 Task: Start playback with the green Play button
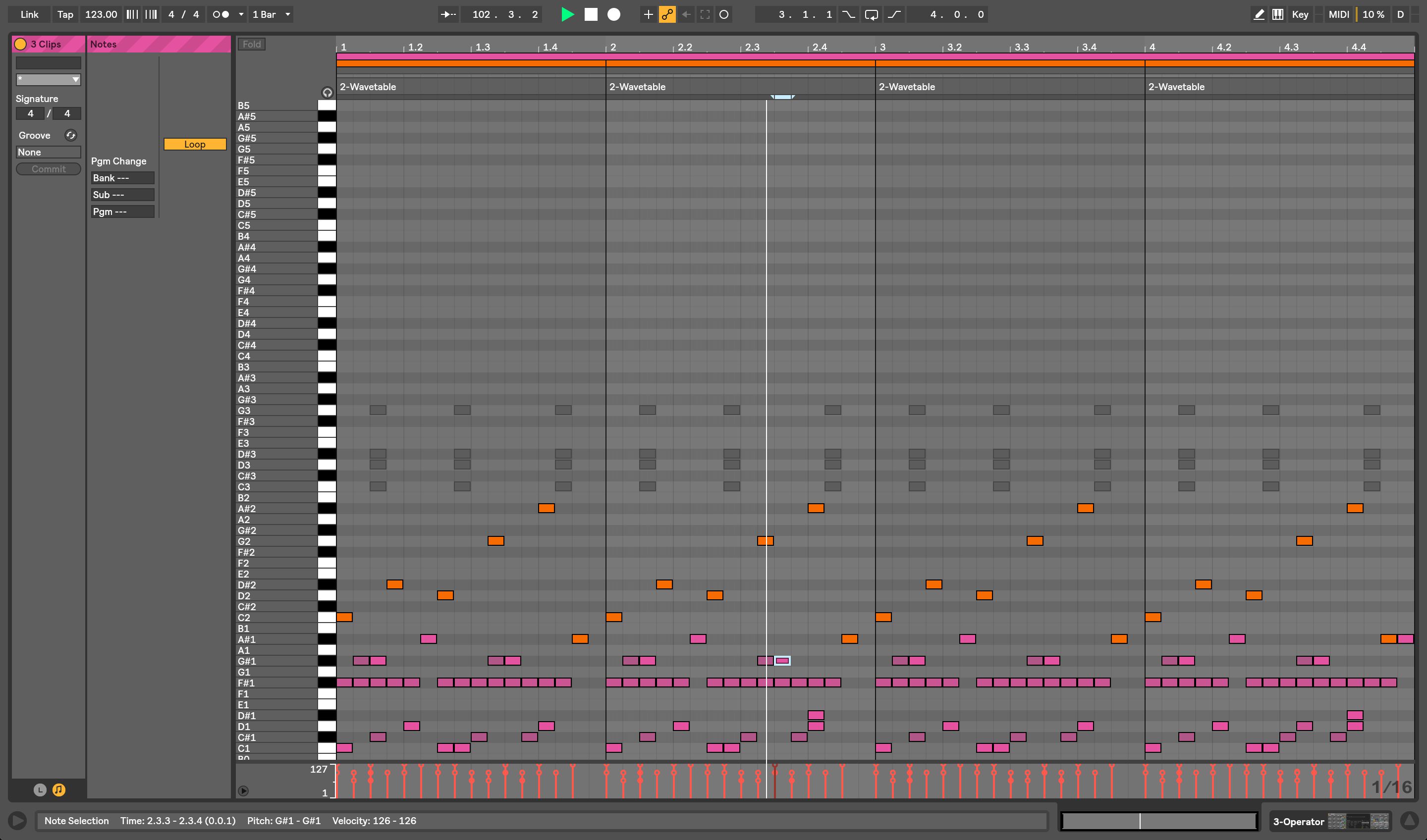(567, 15)
